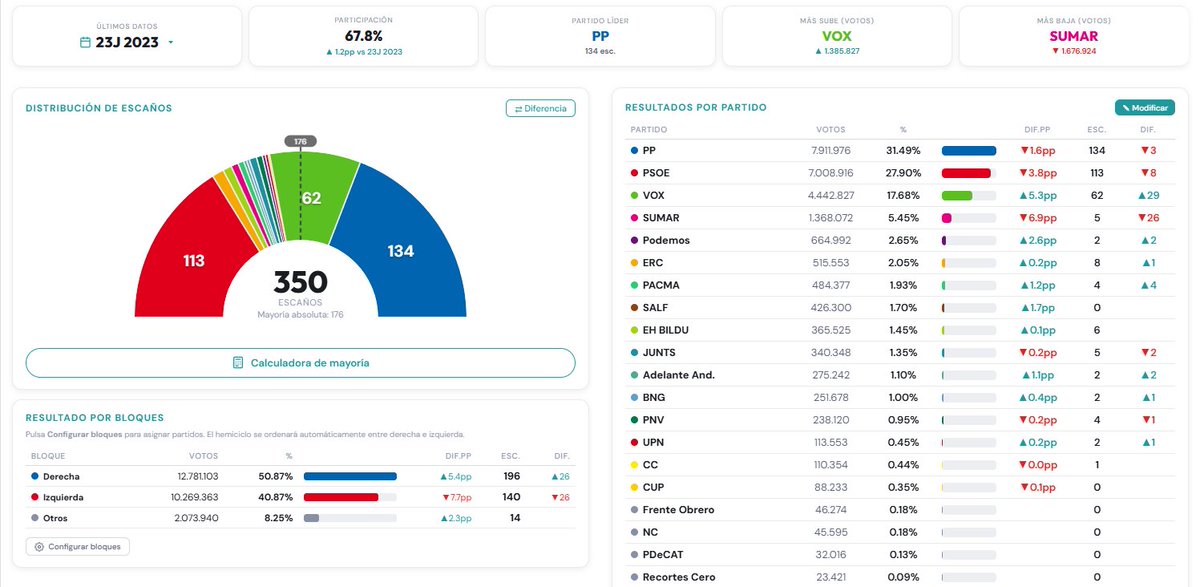This screenshot has width=1200, height=587.
Task: Click the Diferencia toggle button
Action: (x=540, y=108)
